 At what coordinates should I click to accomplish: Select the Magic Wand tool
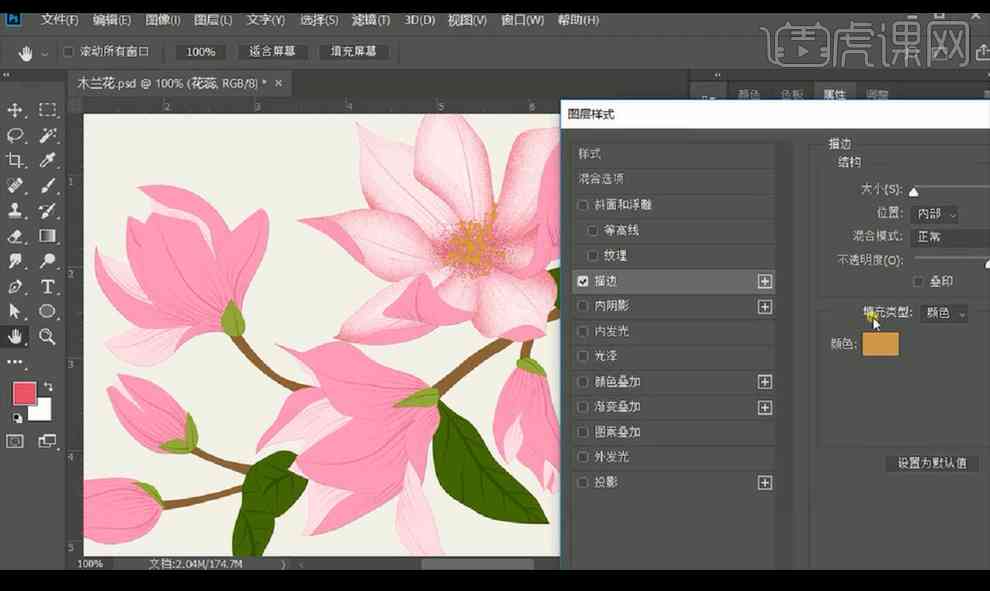coord(47,135)
